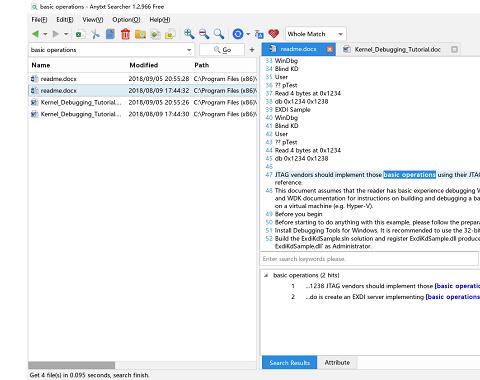
Task: Click the Word icon of first readme.docx
Action: click(34, 79)
